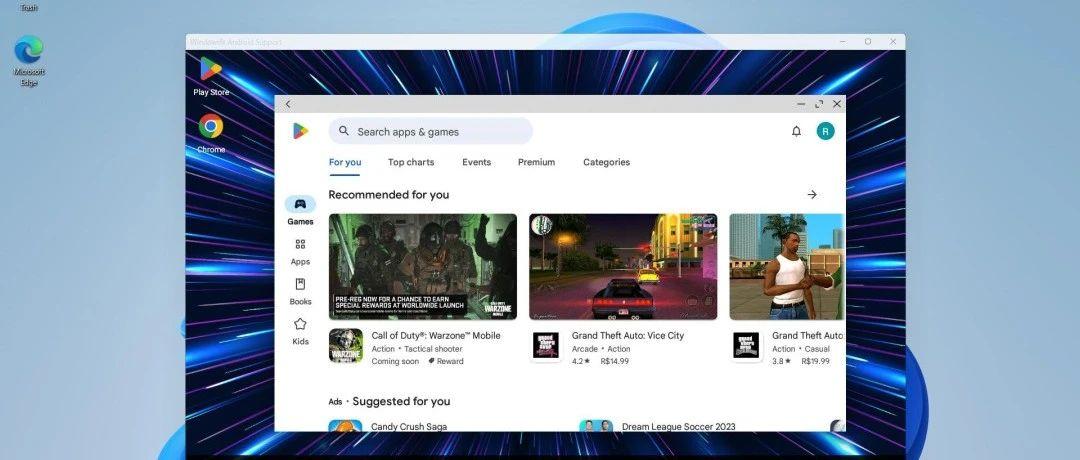The image size is (1080, 460).
Task: Select Kids in the sidebar
Action: 300,331
